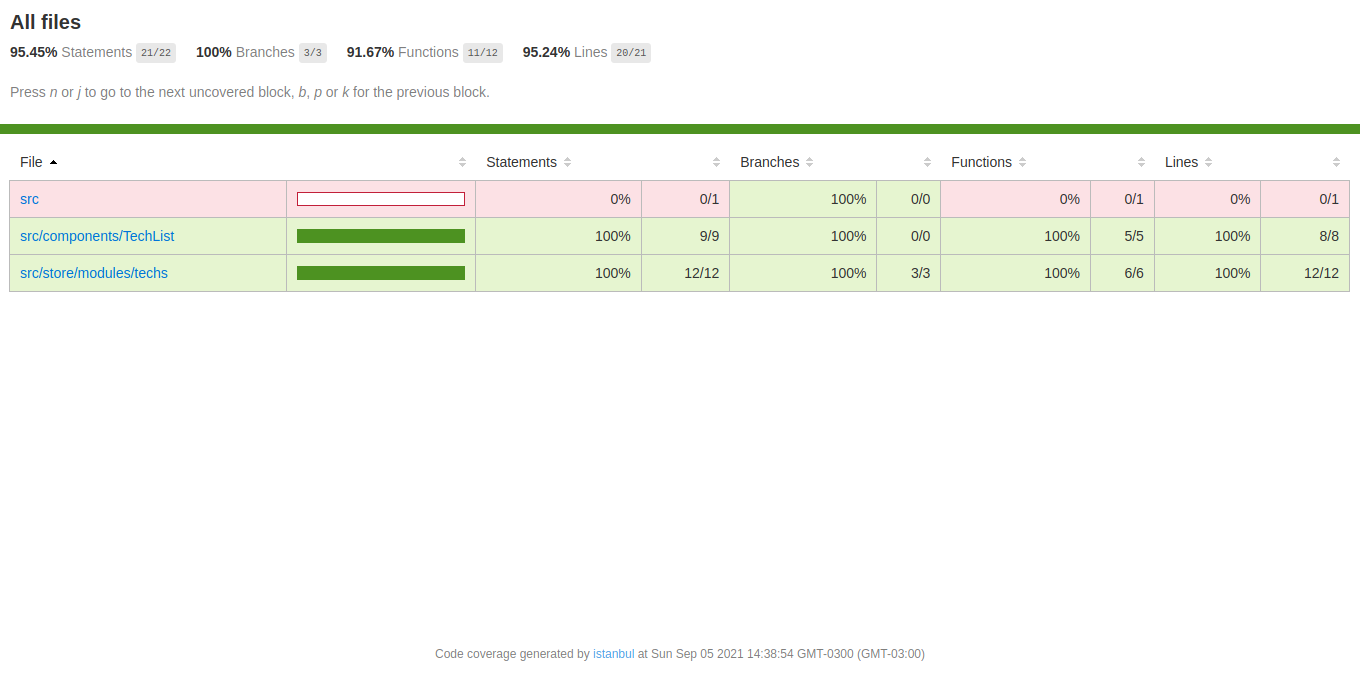Click techs row Functions 100% cell

coord(1015,273)
